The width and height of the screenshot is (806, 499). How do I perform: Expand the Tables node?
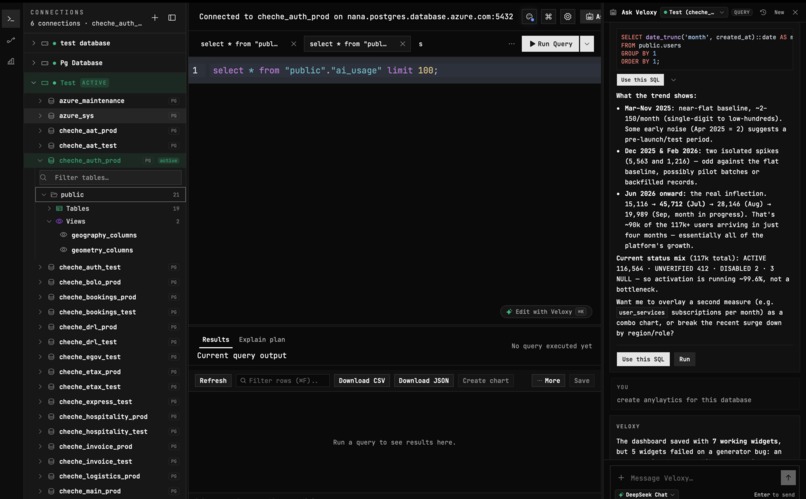pos(49,208)
